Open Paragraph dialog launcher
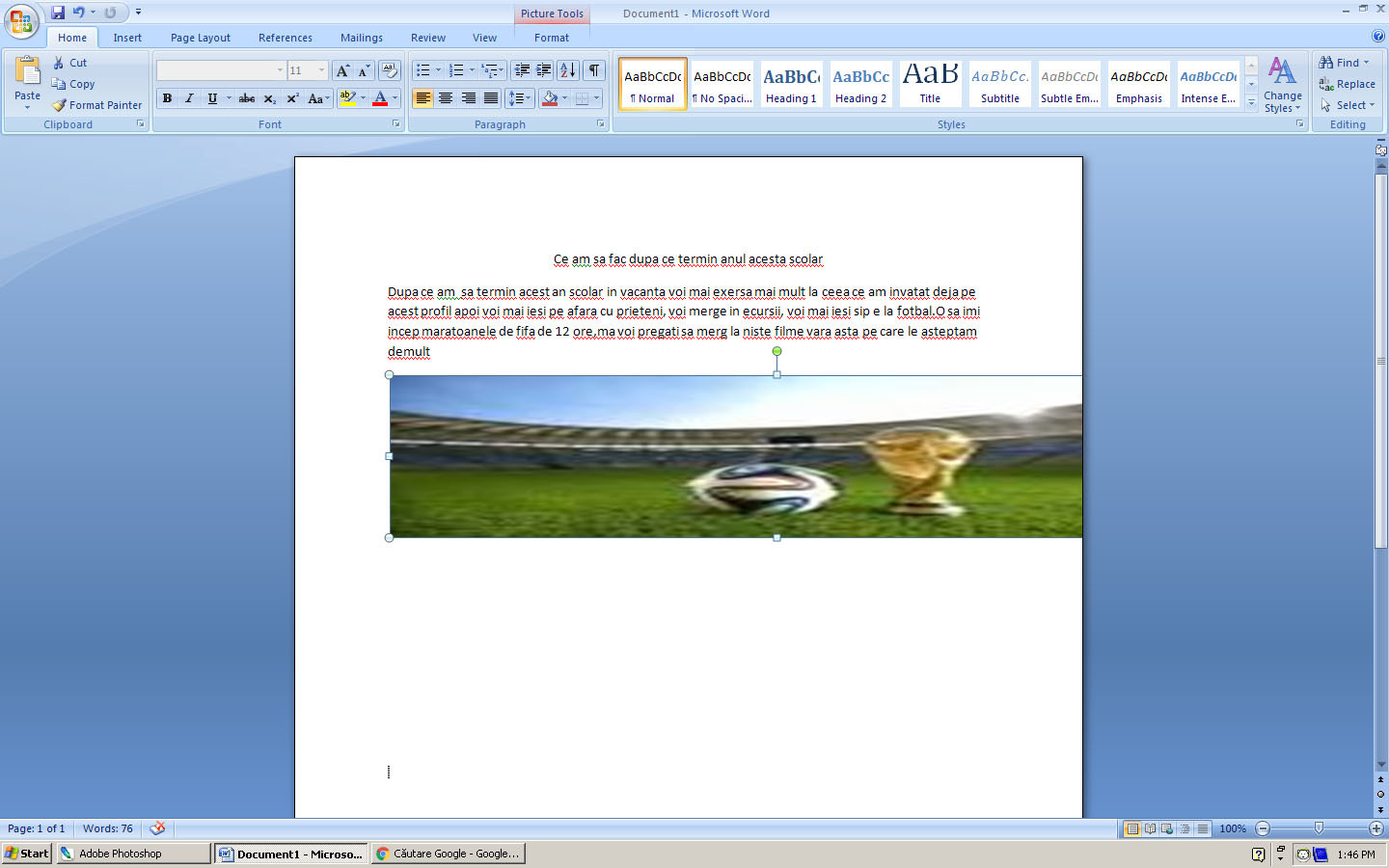The height and width of the screenshot is (868, 1389). (601, 124)
